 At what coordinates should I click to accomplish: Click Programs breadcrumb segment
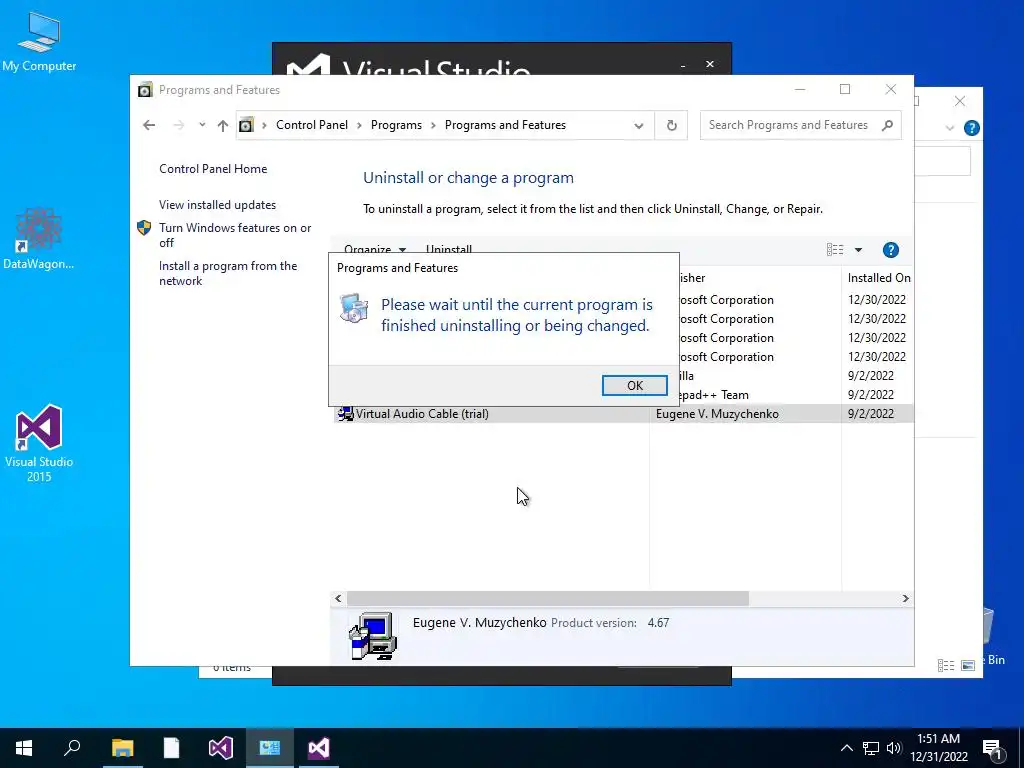click(396, 125)
